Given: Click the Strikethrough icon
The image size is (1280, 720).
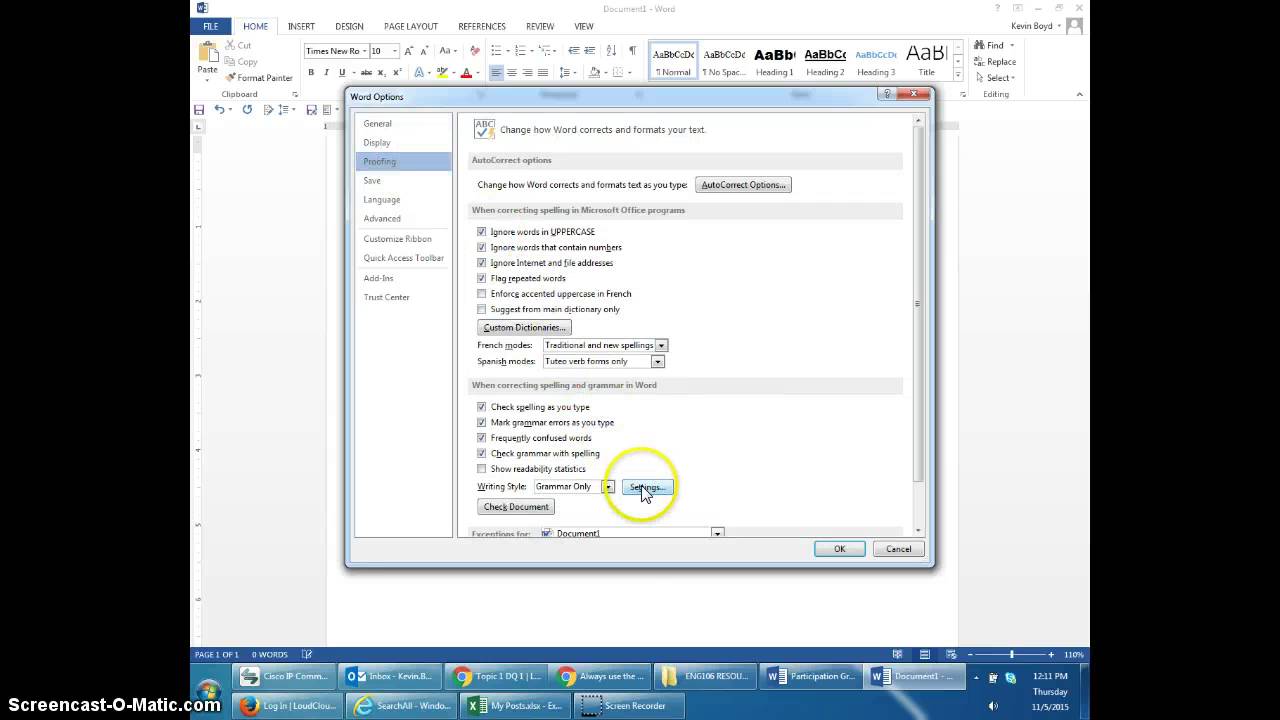Looking at the screenshot, I should coord(366,72).
